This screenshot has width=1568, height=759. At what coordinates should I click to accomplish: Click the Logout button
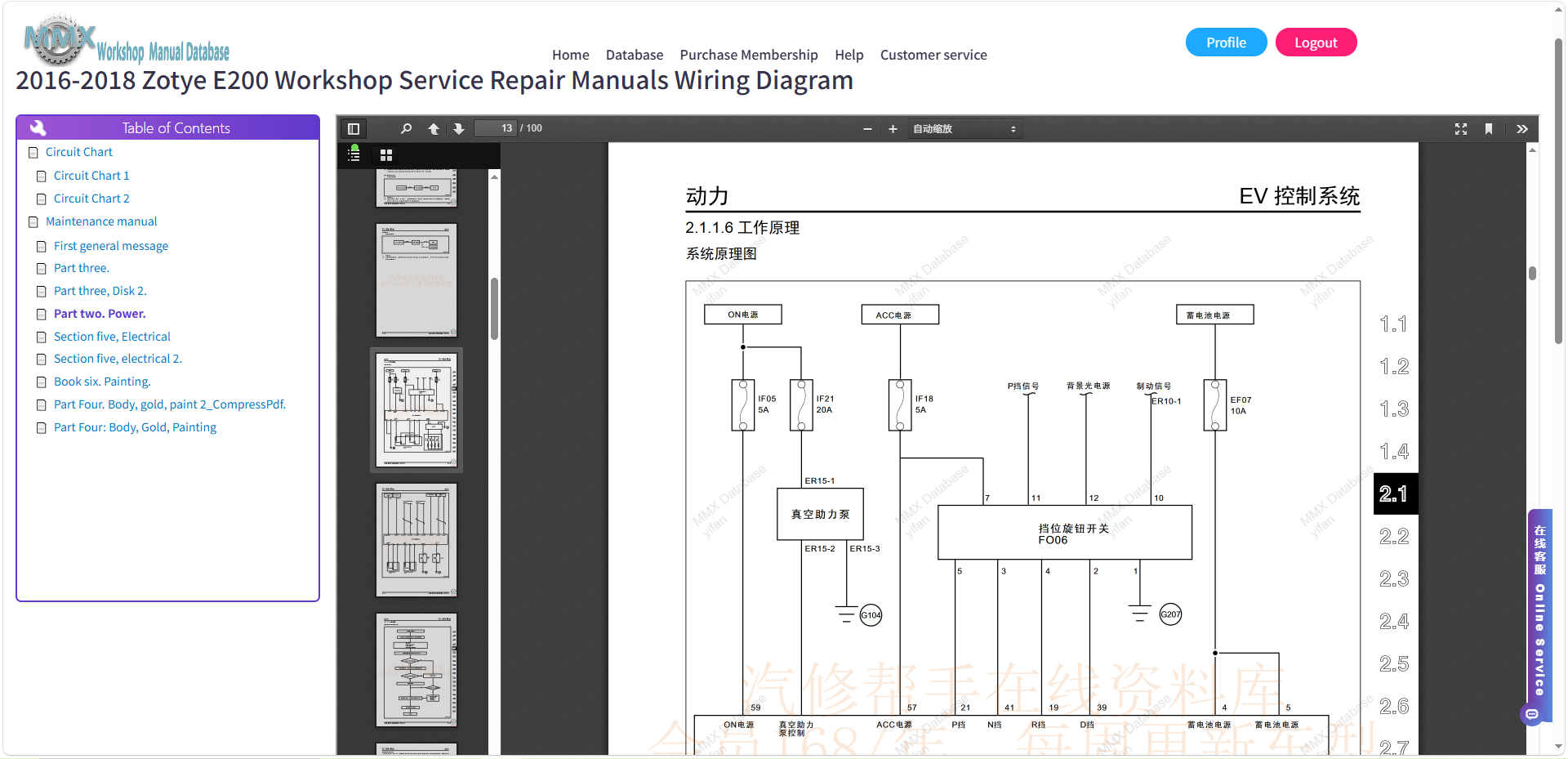[1316, 42]
